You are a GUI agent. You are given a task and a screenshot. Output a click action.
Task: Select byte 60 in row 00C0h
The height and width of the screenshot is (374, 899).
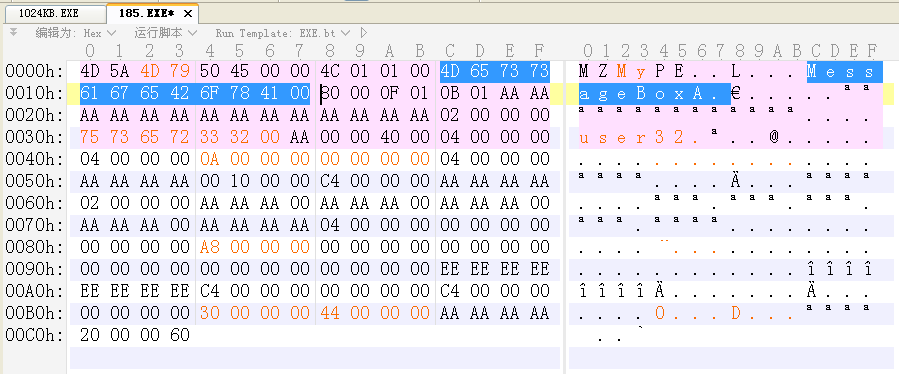180,335
